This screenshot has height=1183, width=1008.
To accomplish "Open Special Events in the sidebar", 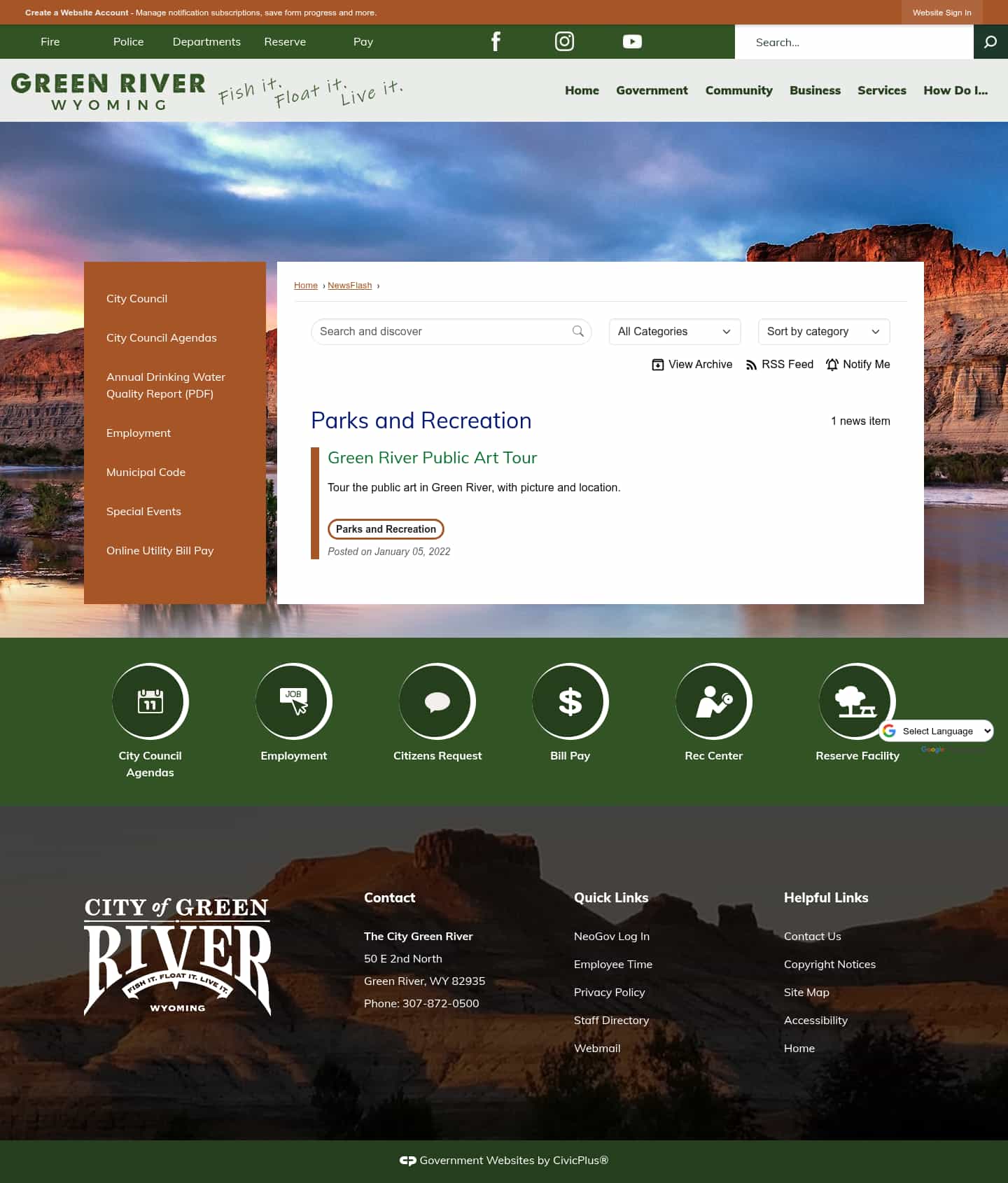I will click(143, 512).
